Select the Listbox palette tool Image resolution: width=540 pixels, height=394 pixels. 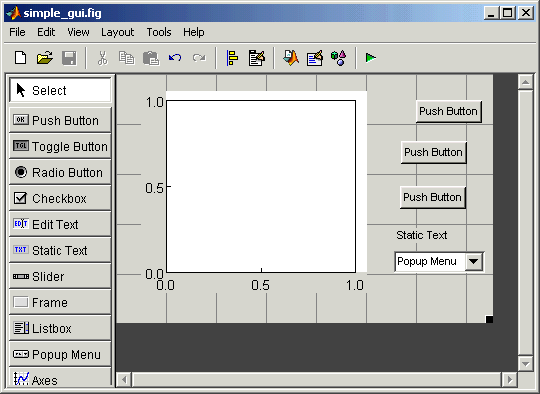pos(60,328)
